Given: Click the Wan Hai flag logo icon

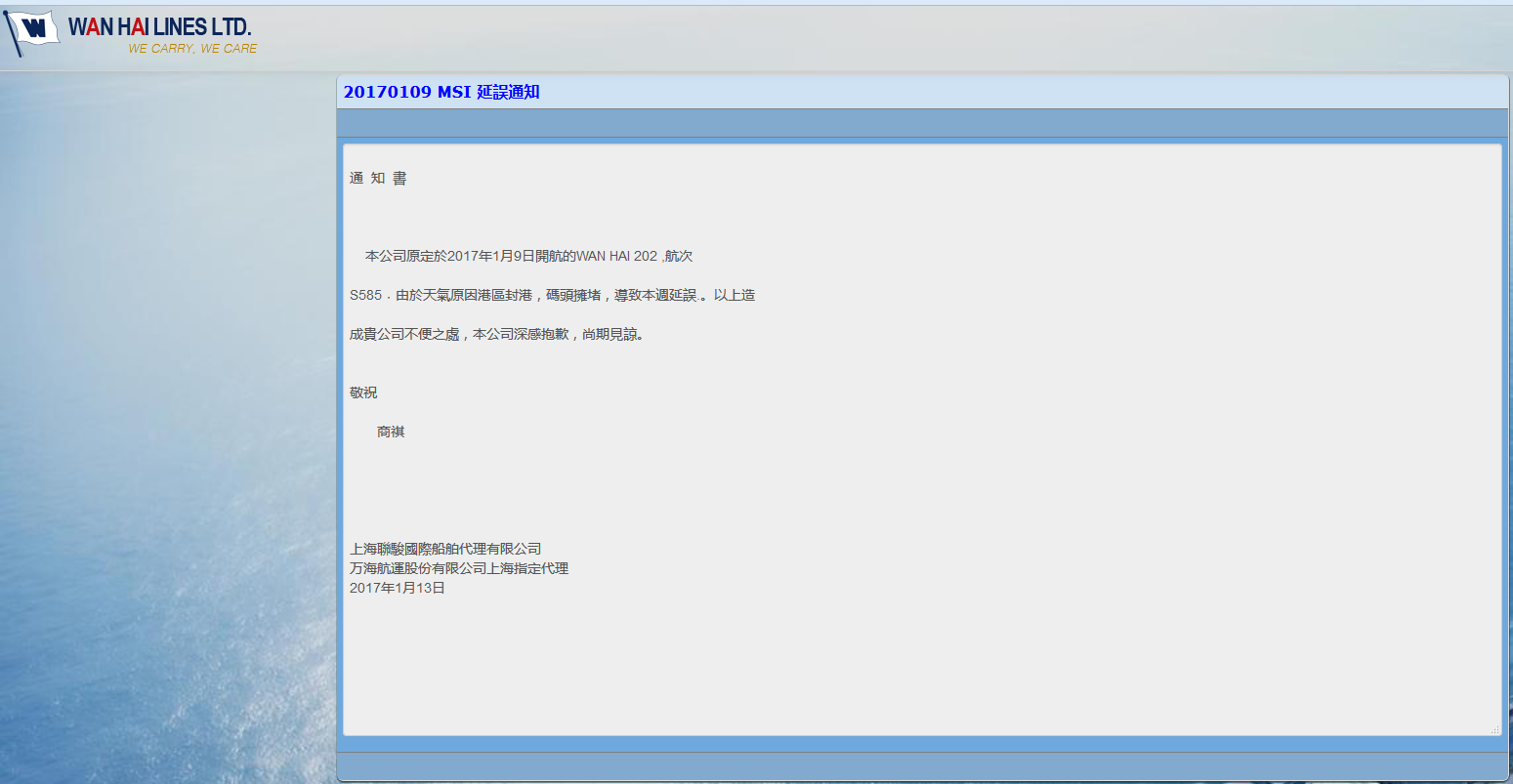Looking at the screenshot, I should (32, 32).
